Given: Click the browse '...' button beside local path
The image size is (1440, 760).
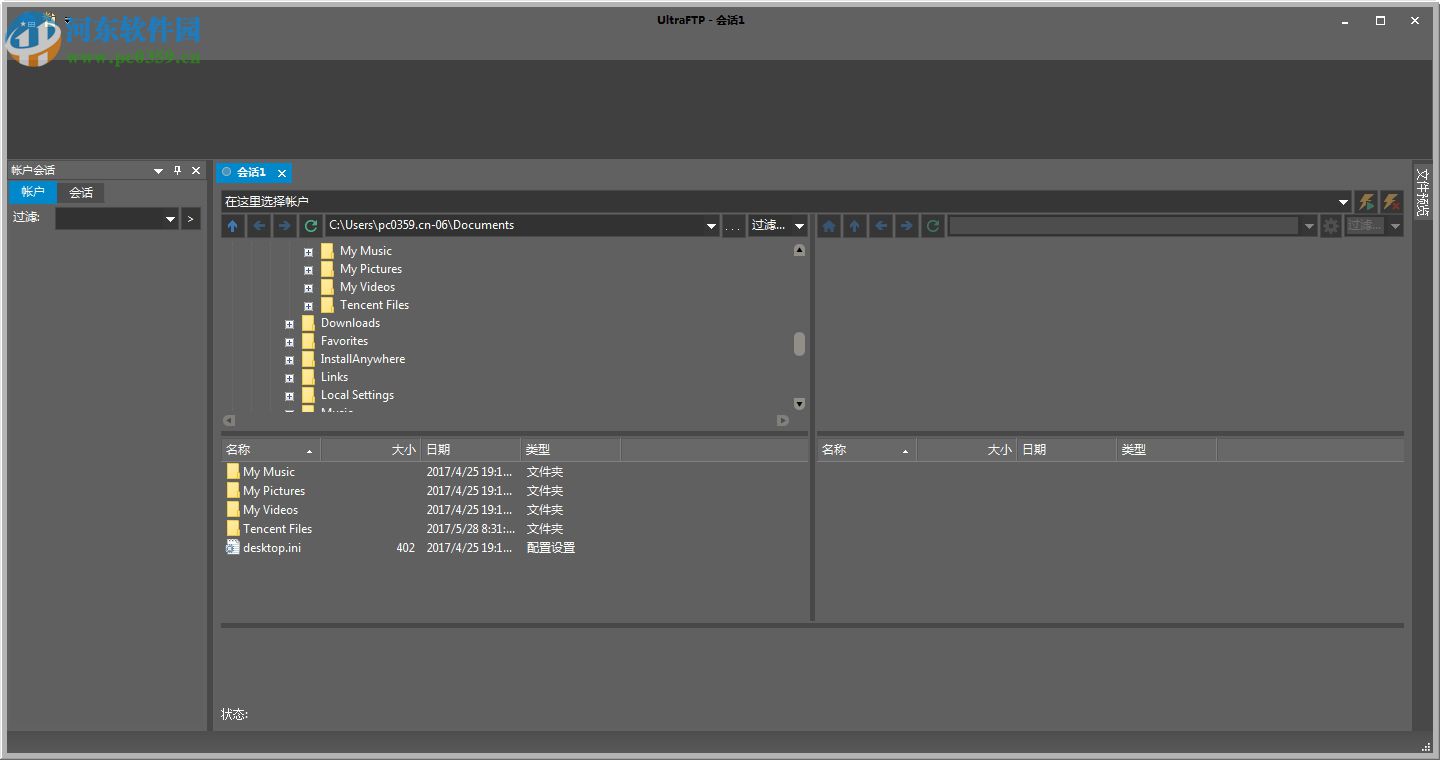Looking at the screenshot, I should pos(733,226).
